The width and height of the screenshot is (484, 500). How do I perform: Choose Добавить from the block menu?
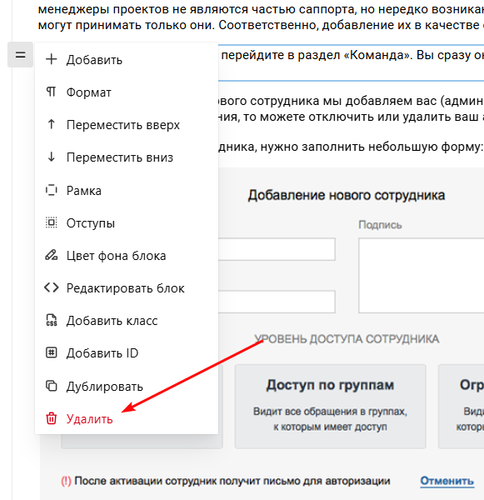[126, 60]
